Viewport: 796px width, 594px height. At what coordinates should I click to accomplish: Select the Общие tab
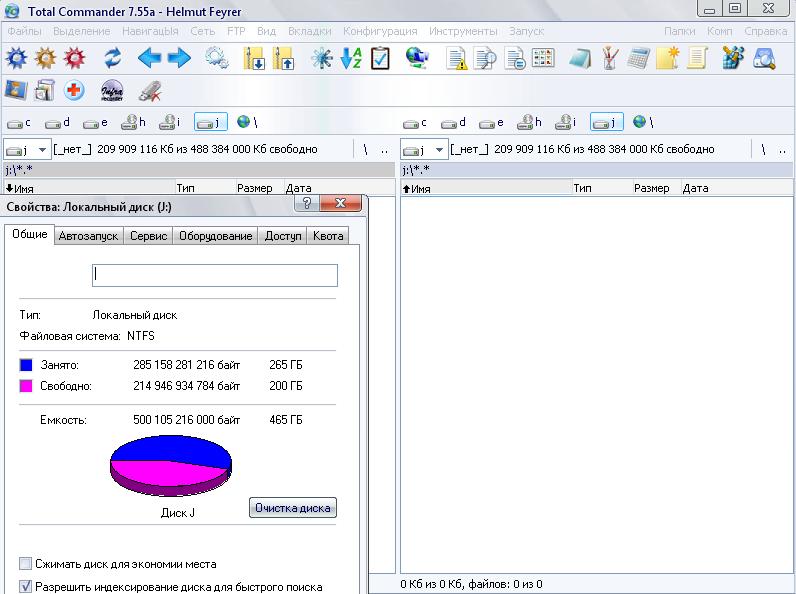pos(29,234)
